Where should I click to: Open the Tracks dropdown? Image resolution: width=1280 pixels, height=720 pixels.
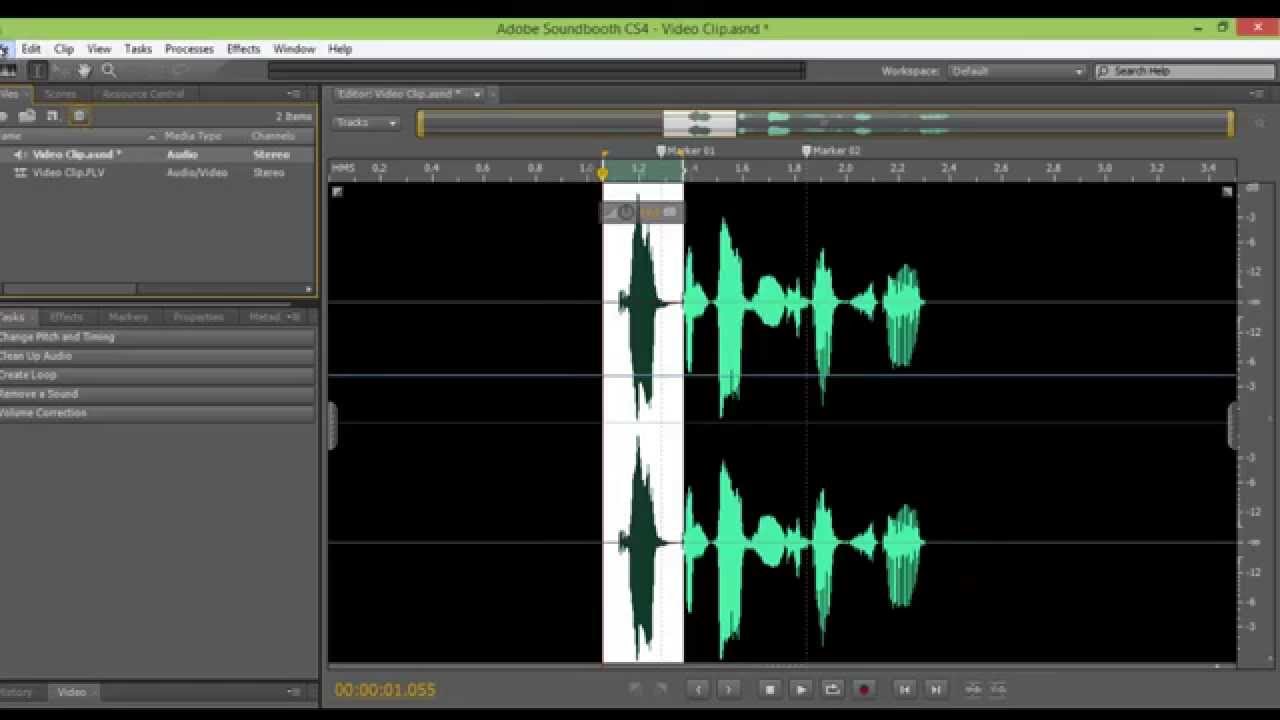tap(366, 123)
